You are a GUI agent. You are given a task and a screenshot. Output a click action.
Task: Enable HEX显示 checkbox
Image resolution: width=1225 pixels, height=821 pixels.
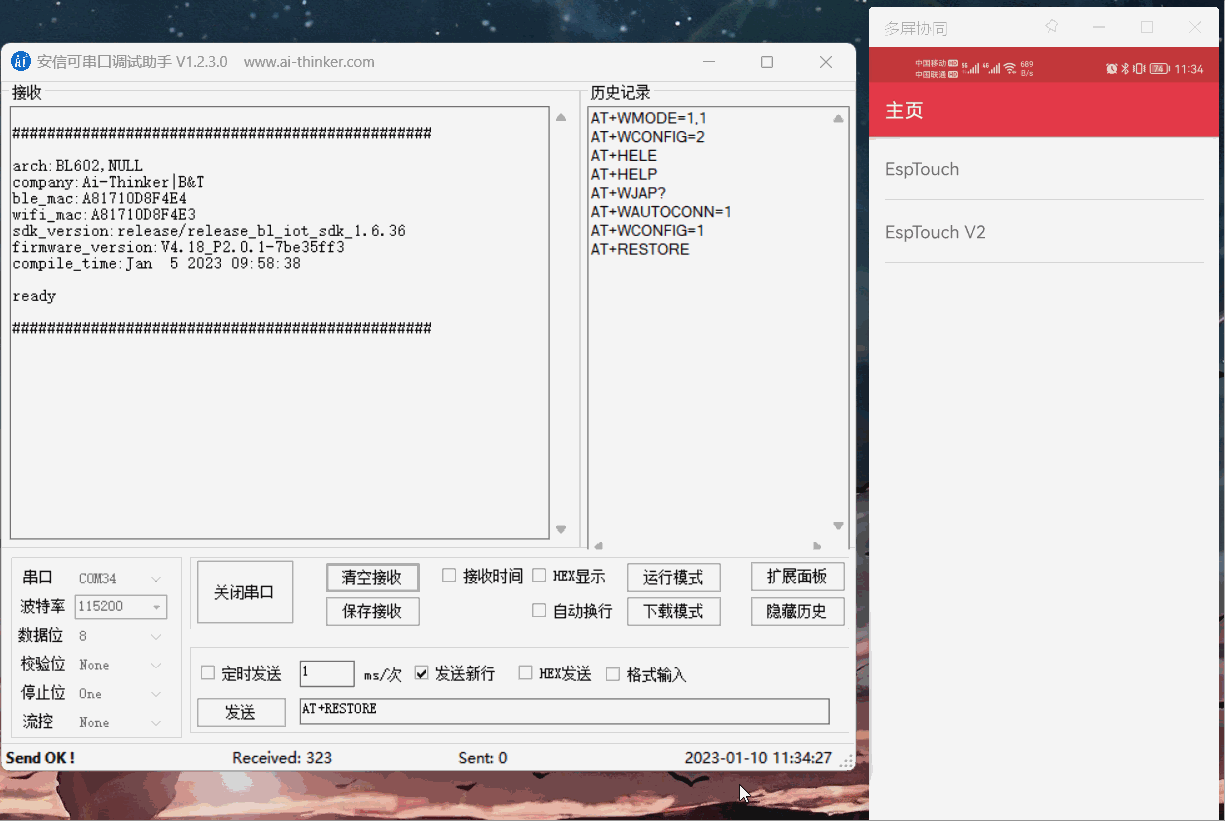539,576
